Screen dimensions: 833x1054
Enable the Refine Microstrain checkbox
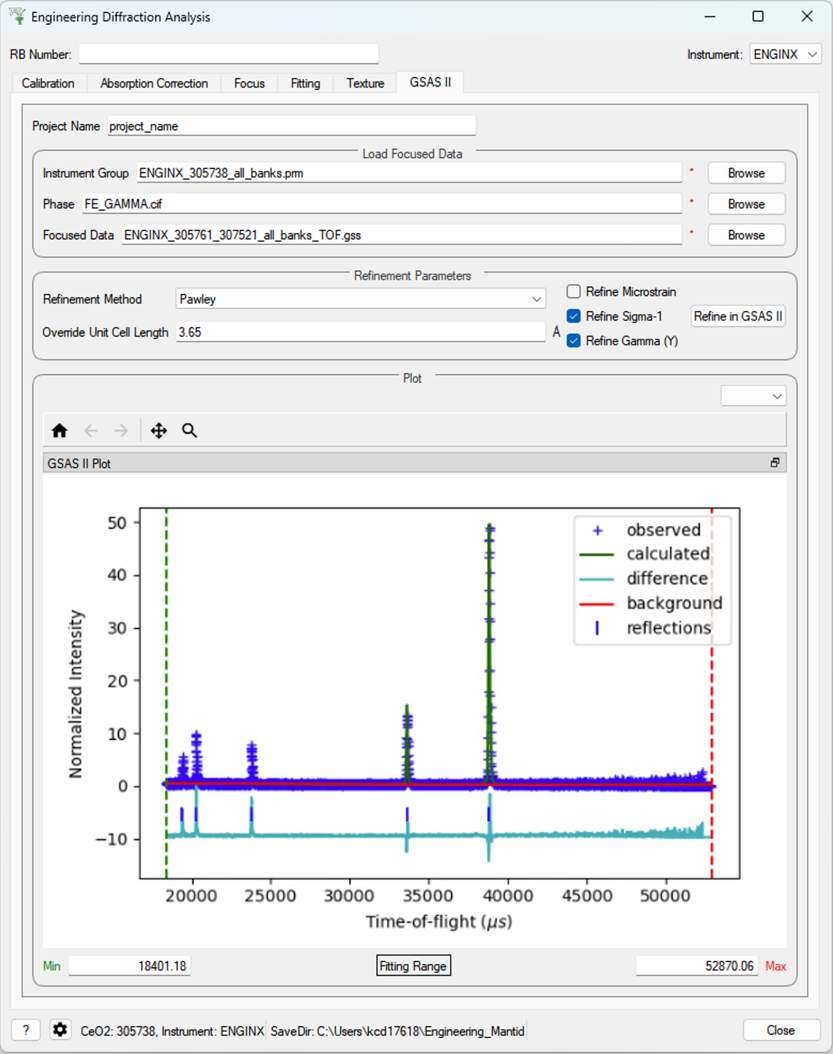click(574, 292)
